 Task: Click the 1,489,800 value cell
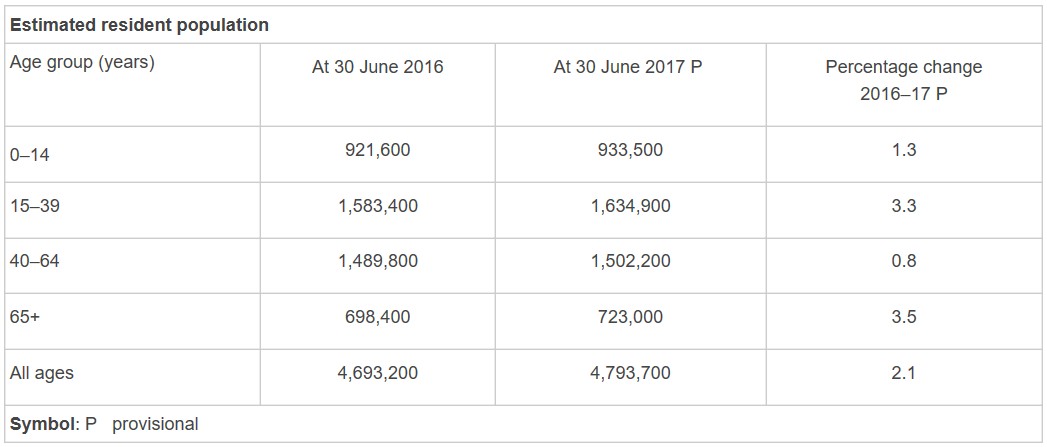pos(378,261)
